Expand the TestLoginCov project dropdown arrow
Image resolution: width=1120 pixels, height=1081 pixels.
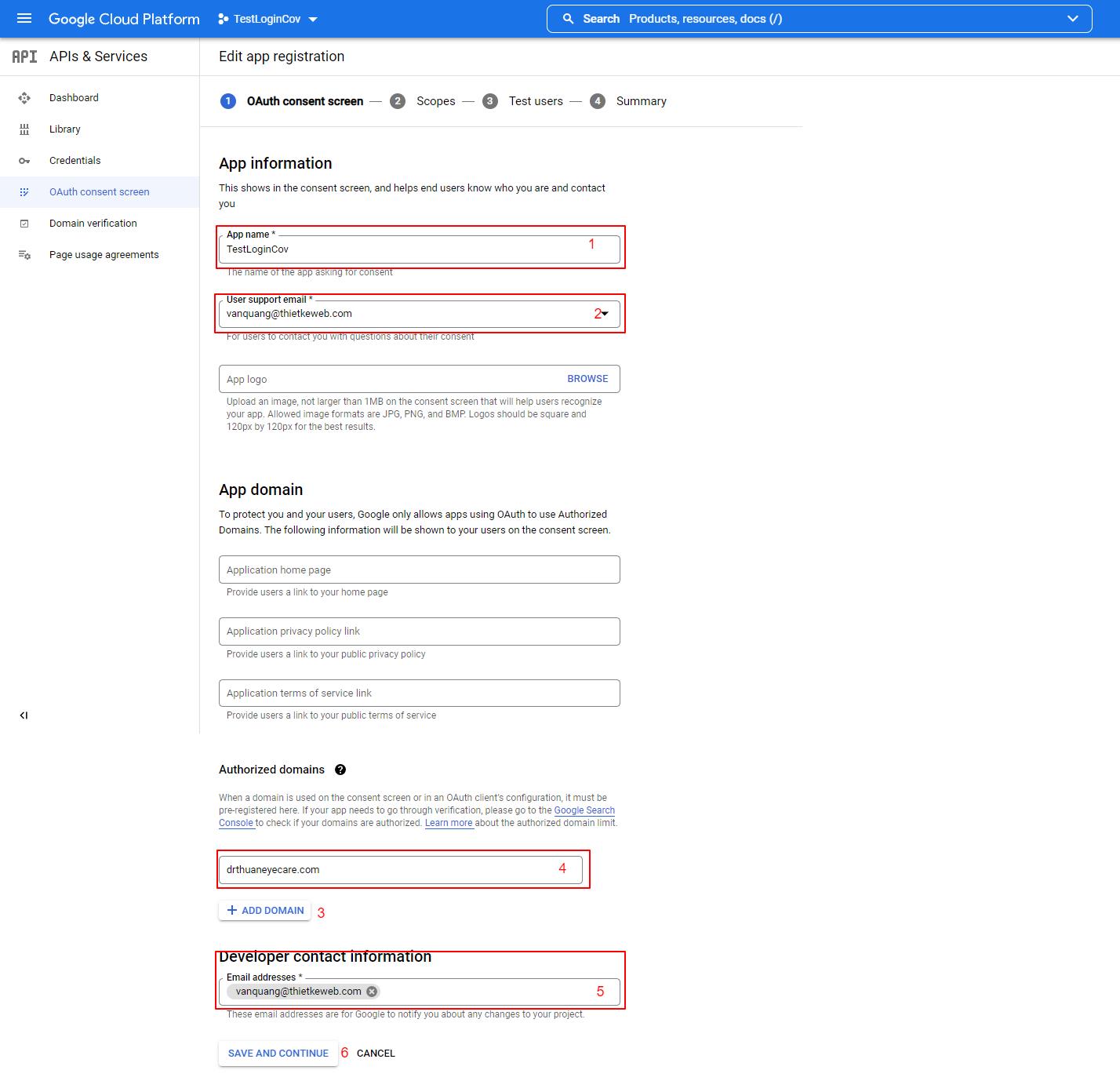(313, 20)
